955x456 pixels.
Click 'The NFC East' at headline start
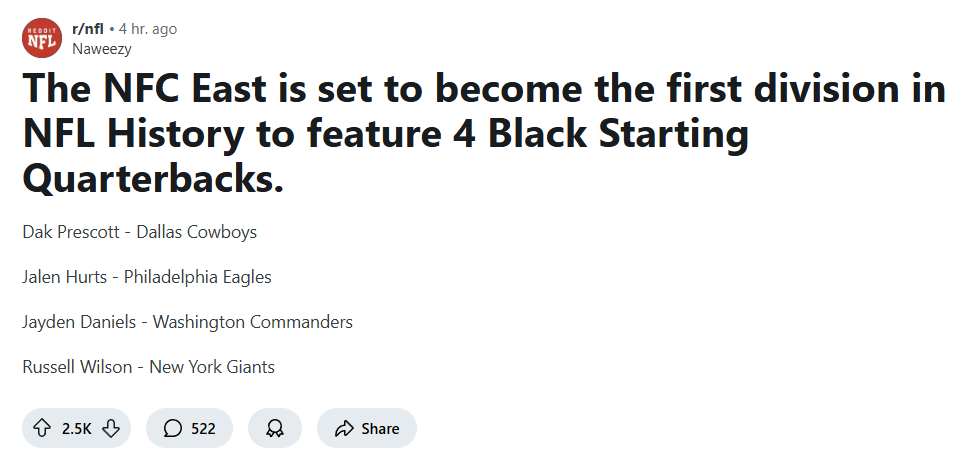pos(144,88)
